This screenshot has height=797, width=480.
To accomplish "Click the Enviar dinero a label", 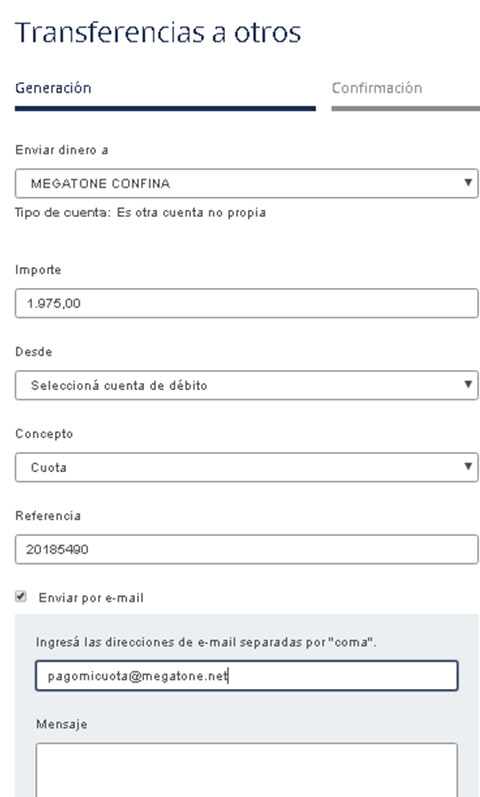I will pos(62,150).
